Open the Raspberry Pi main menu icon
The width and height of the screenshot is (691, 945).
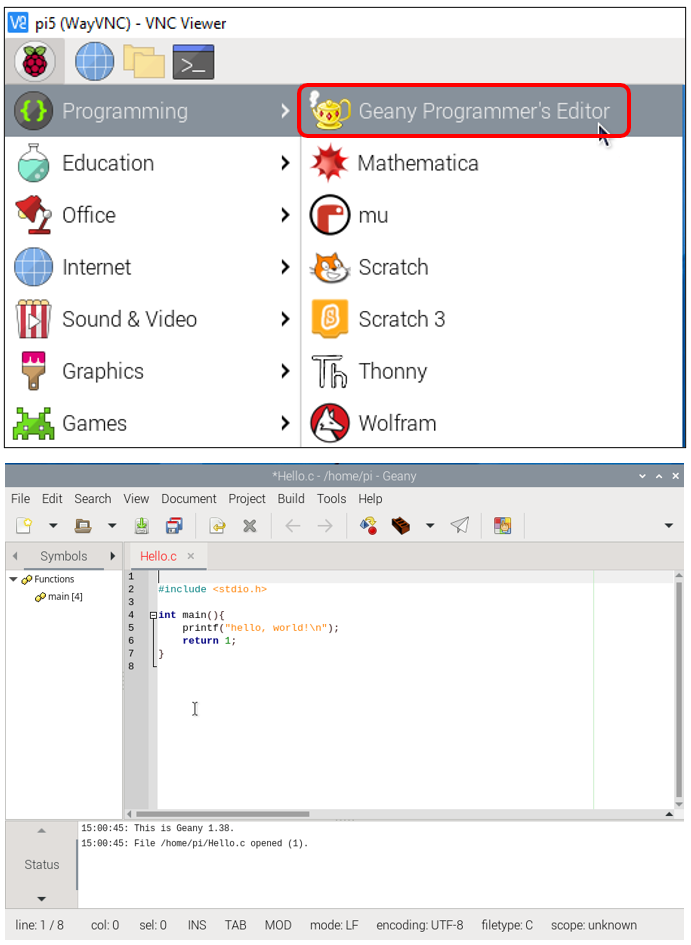tap(35, 61)
